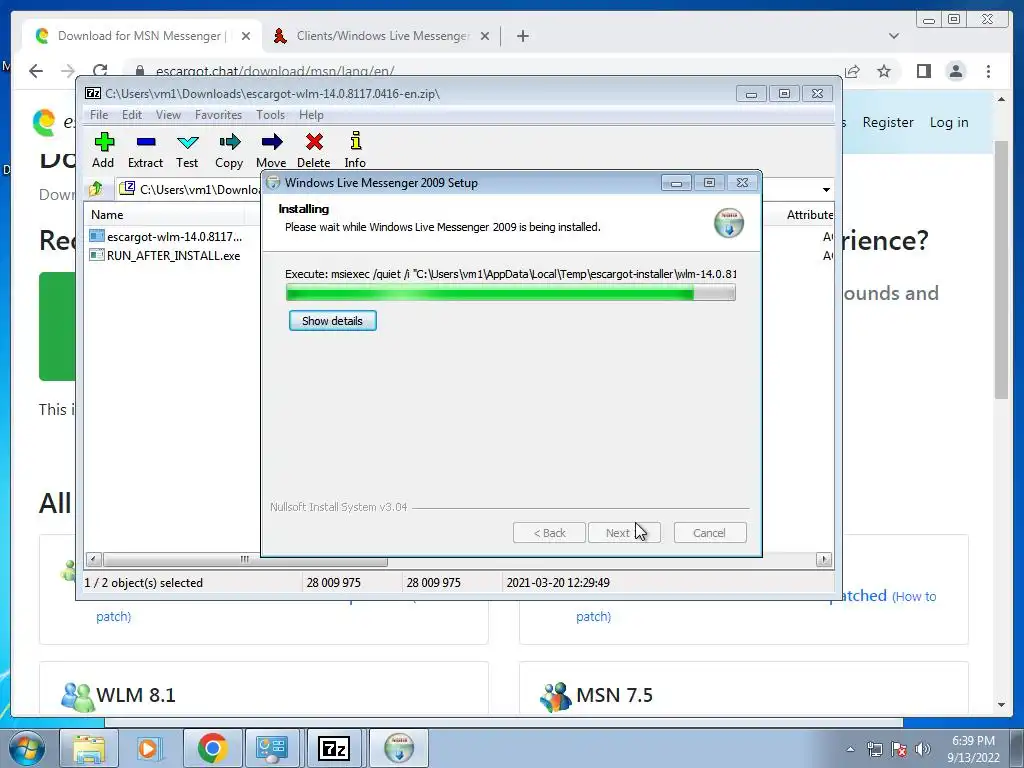Viewport: 1024px width, 768px height.
Task: Expand the 7-Zip address path dropdown
Action: (826, 189)
